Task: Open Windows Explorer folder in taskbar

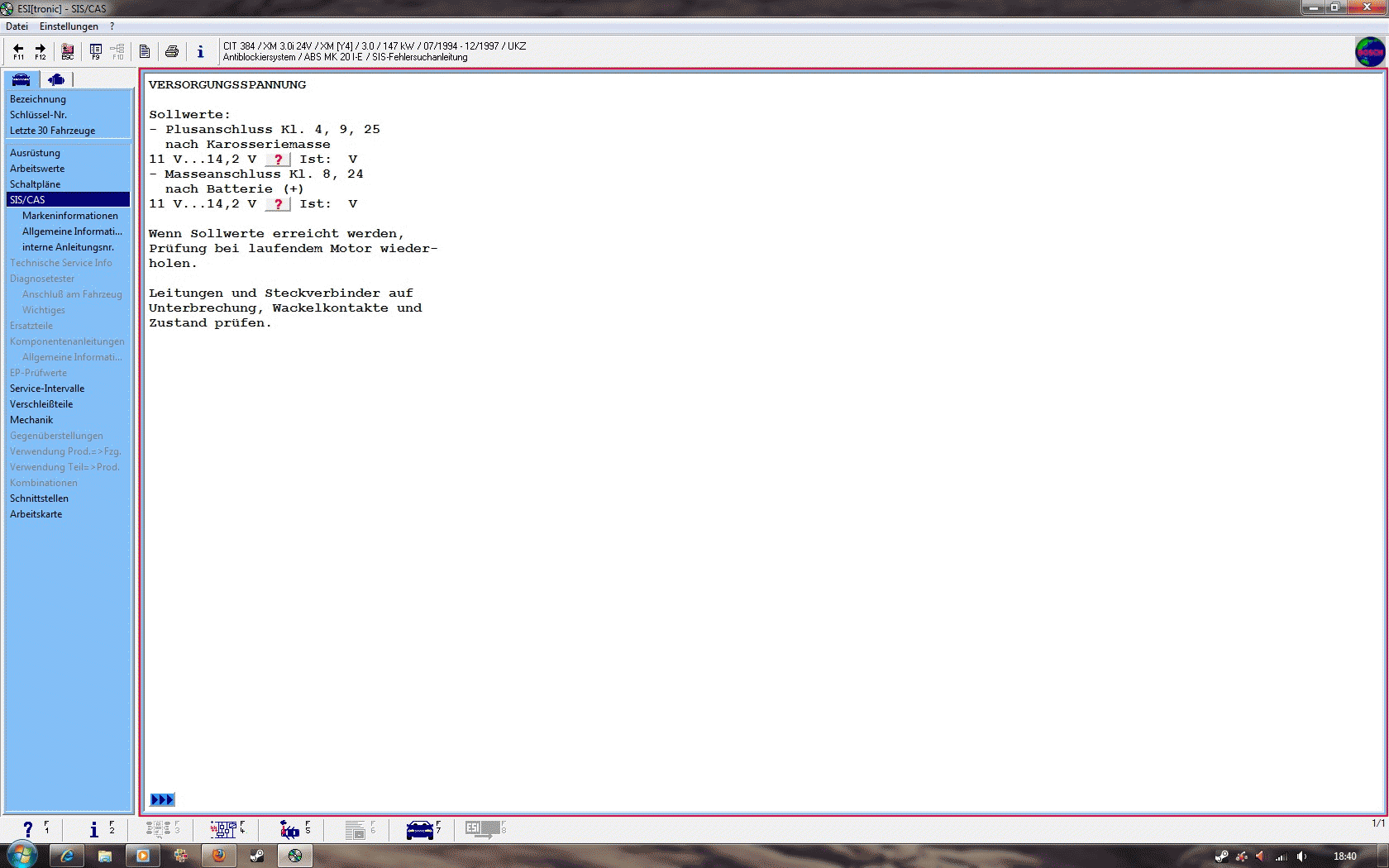Action: click(x=105, y=856)
